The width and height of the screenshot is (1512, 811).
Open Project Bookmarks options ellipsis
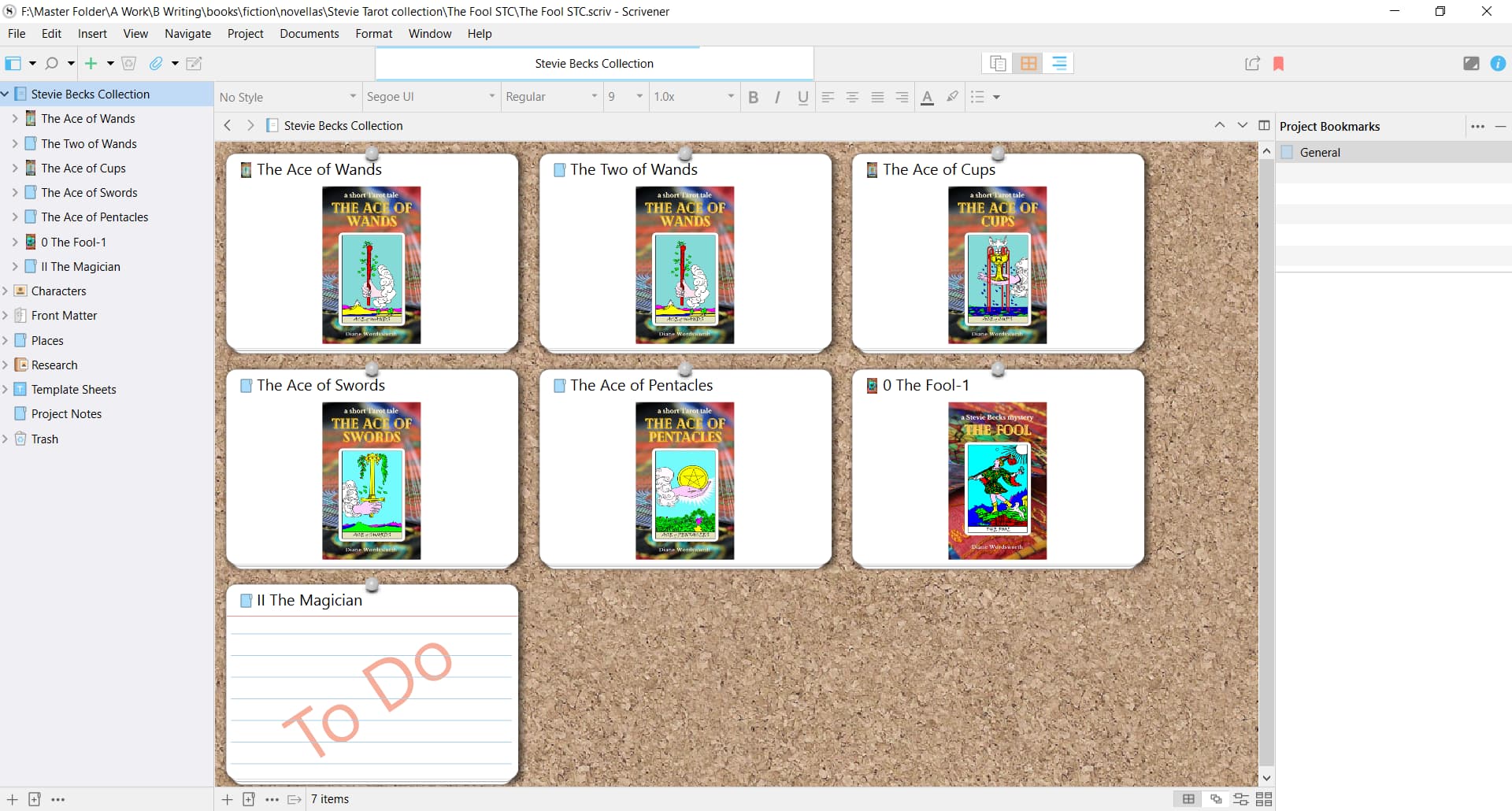click(x=1477, y=126)
